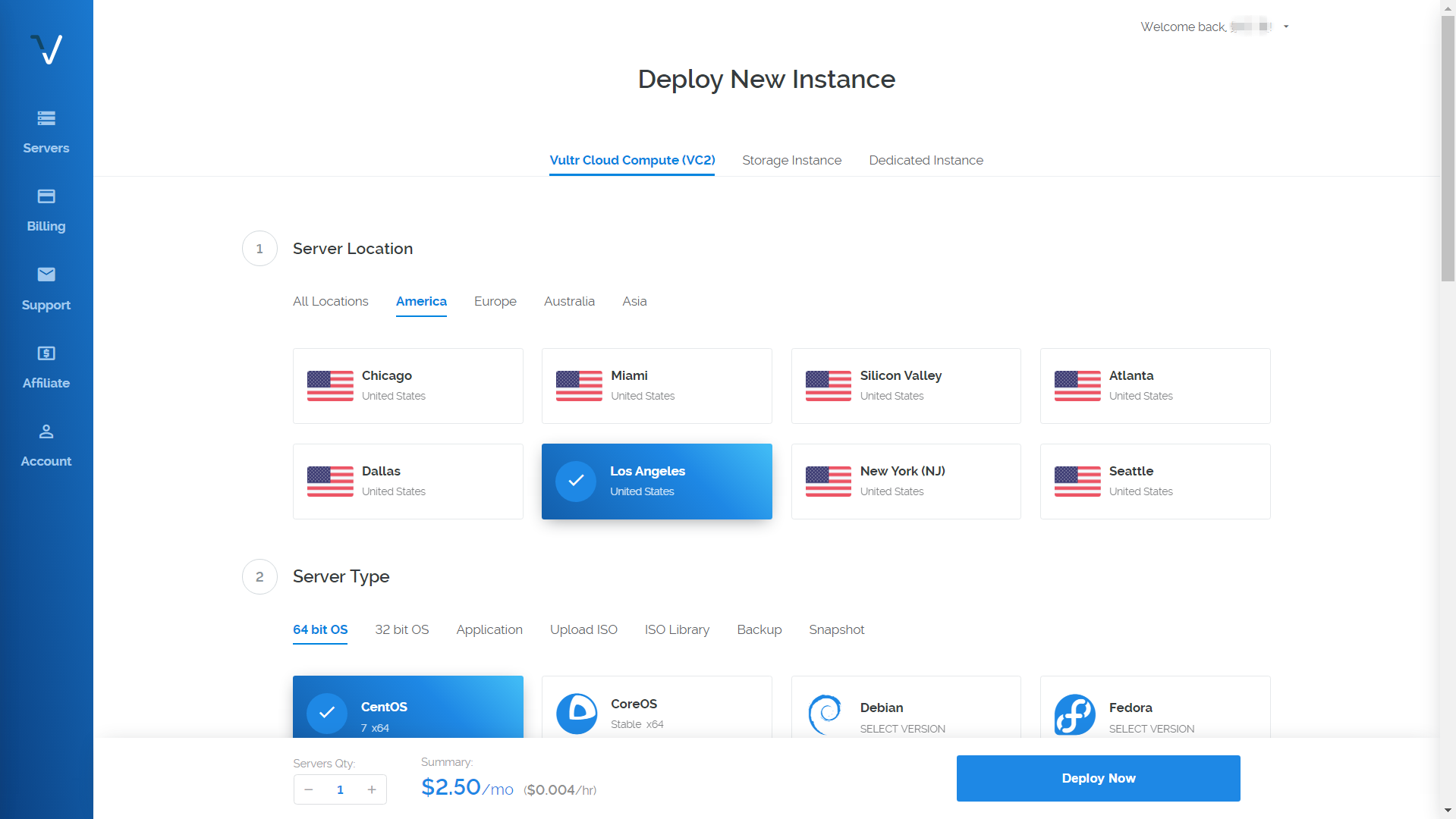Open the Welcome back user dropdown arrow
Image resolution: width=1456 pixels, height=819 pixels.
[1286, 27]
